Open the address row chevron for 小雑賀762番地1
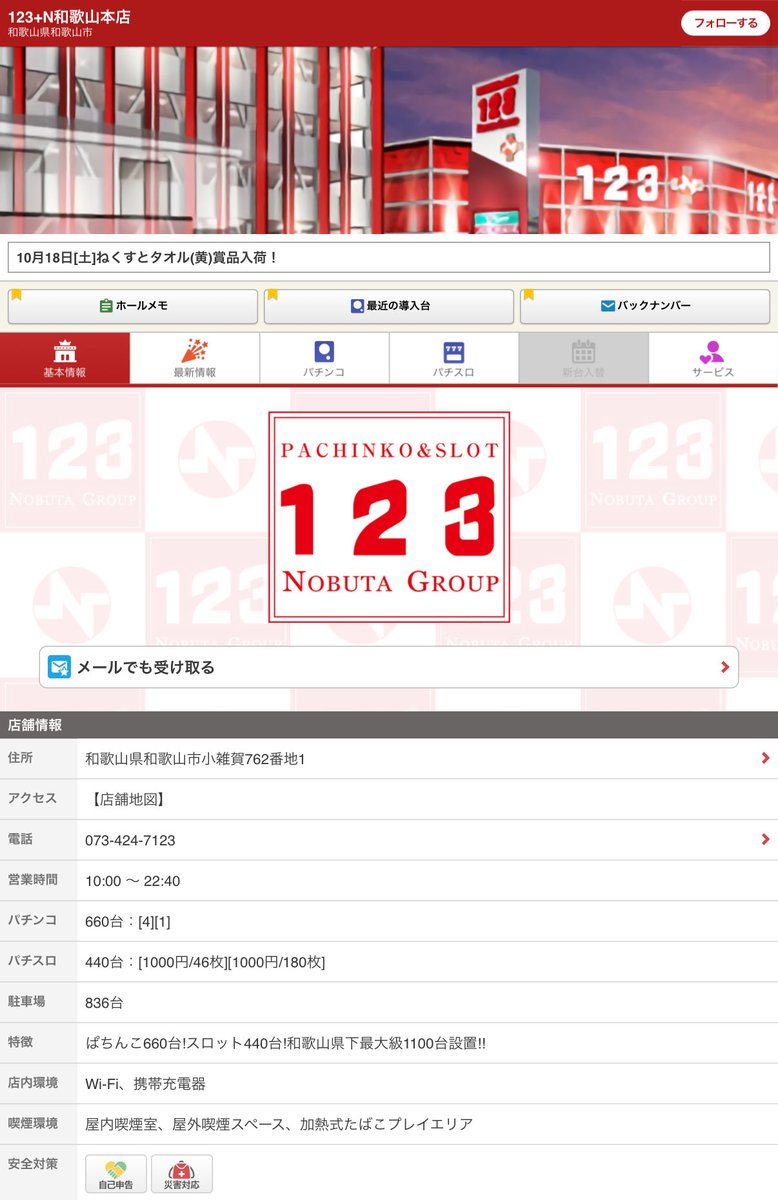This screenshot has width=778, height=1200. 765,759
